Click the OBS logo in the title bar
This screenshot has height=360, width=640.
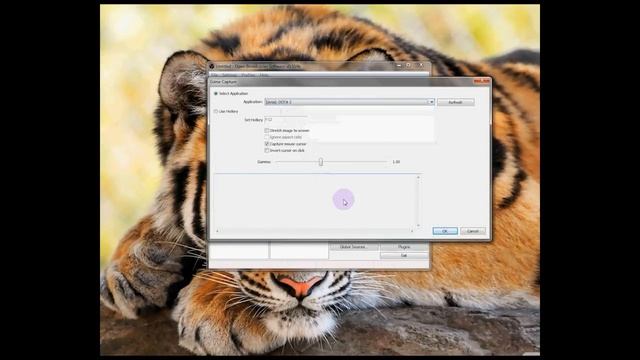(x=212, y=66)
